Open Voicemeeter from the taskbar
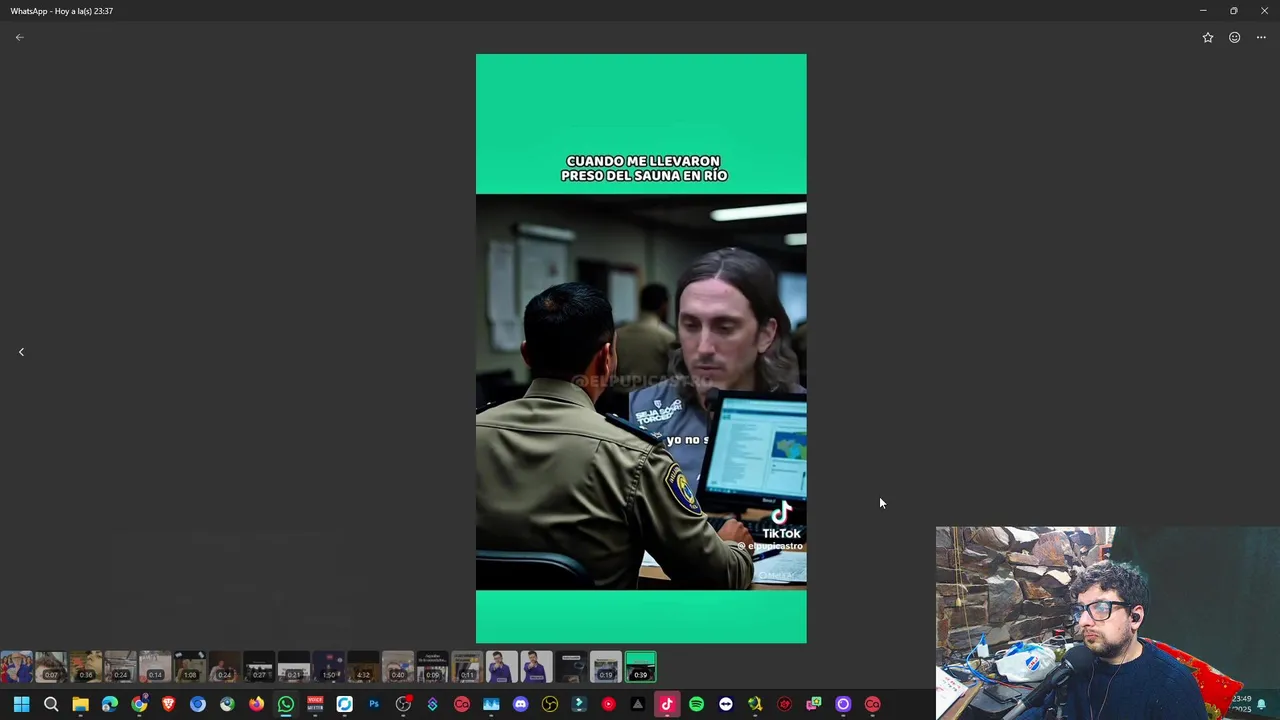1280x720 pixels. point(315,704)
